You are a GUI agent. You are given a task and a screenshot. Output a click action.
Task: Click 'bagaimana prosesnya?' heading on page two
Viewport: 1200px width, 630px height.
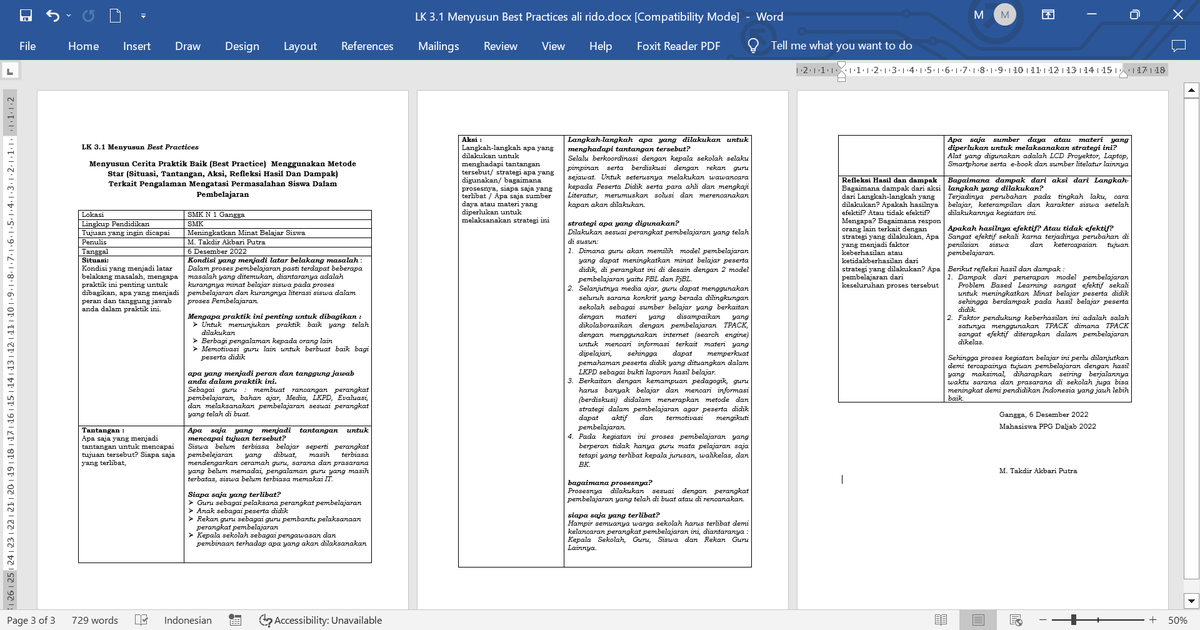607,481
